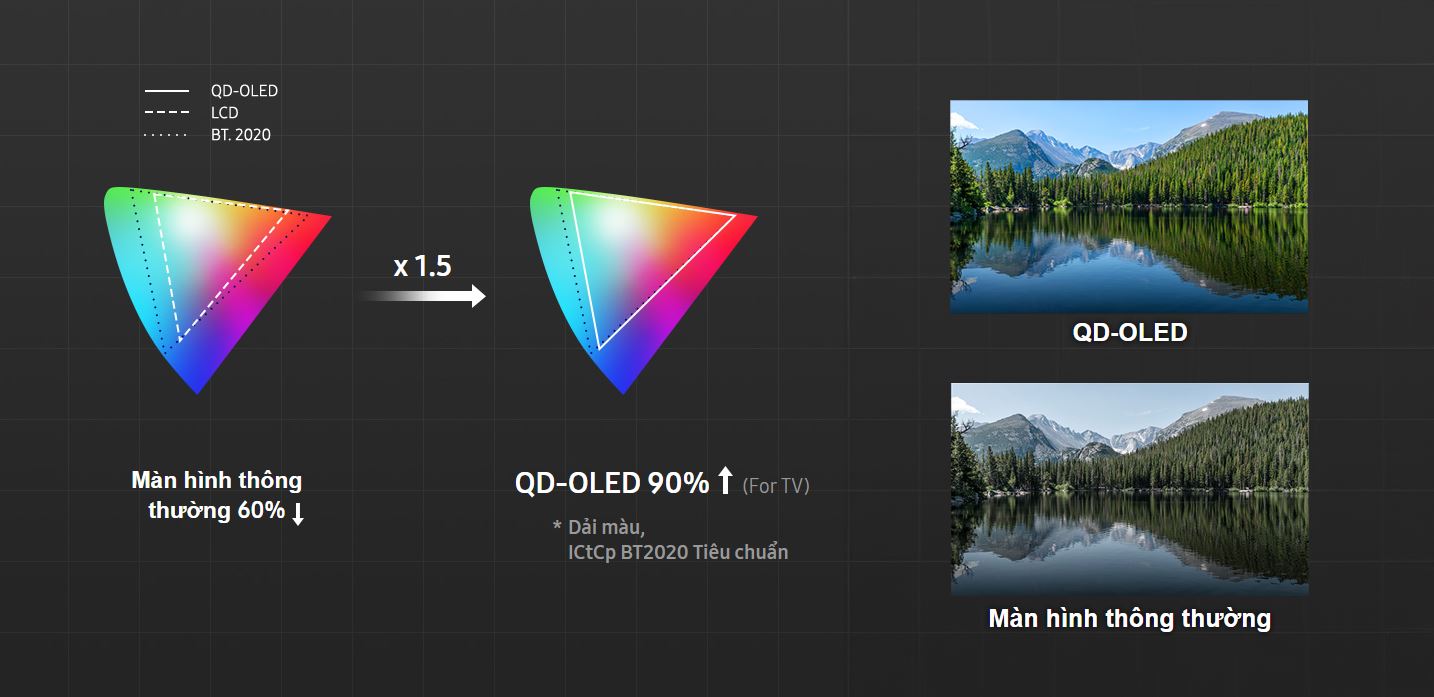Click the 'QD-OLED 90%' heading

pyautogui.click(x=611, y=483)
